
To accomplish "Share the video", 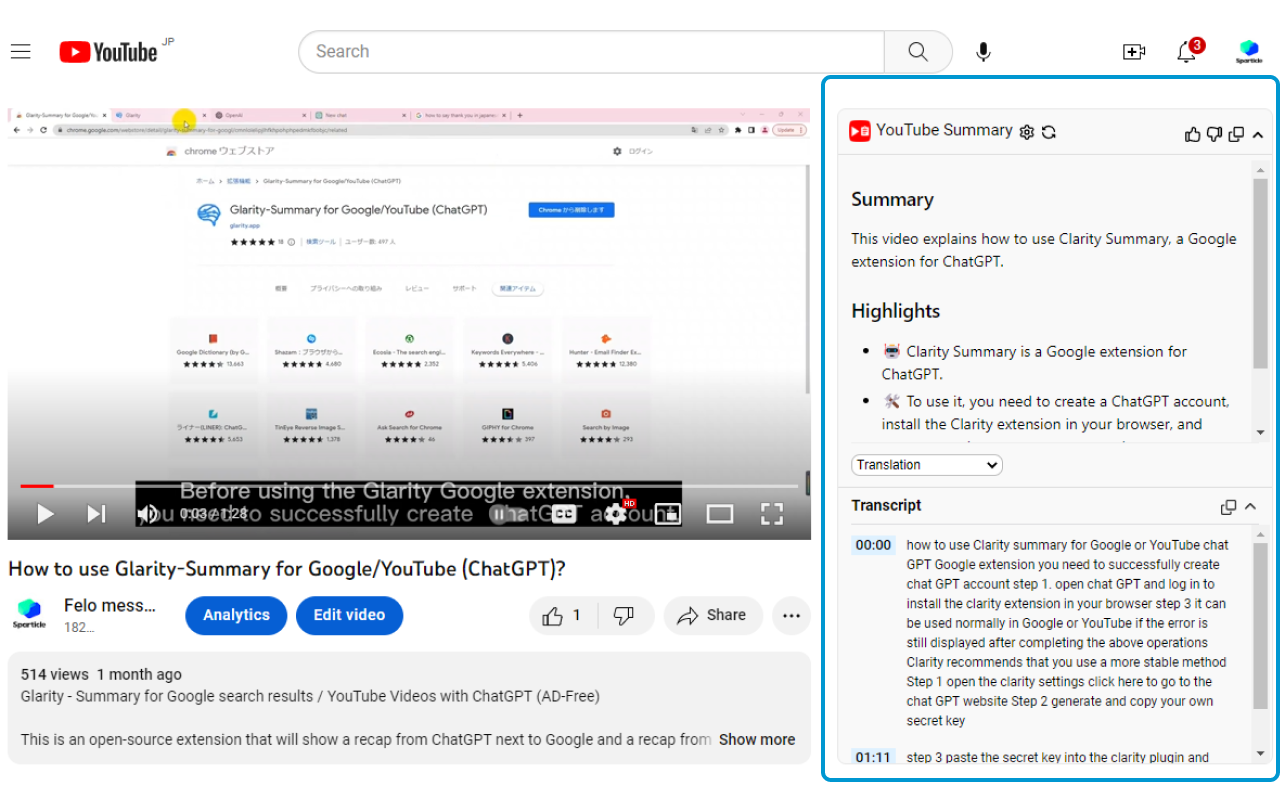I will click(x=713, y=616).
